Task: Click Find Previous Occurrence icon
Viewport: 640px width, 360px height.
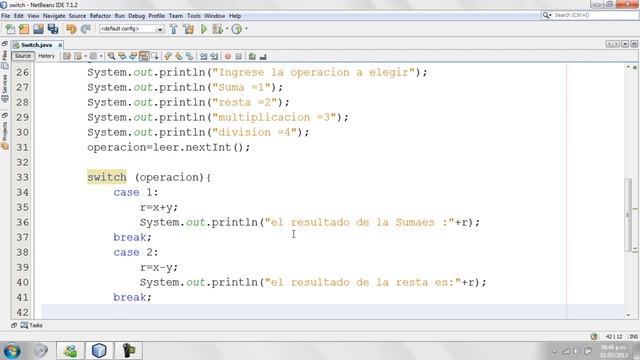Action: tap(122, 56)
